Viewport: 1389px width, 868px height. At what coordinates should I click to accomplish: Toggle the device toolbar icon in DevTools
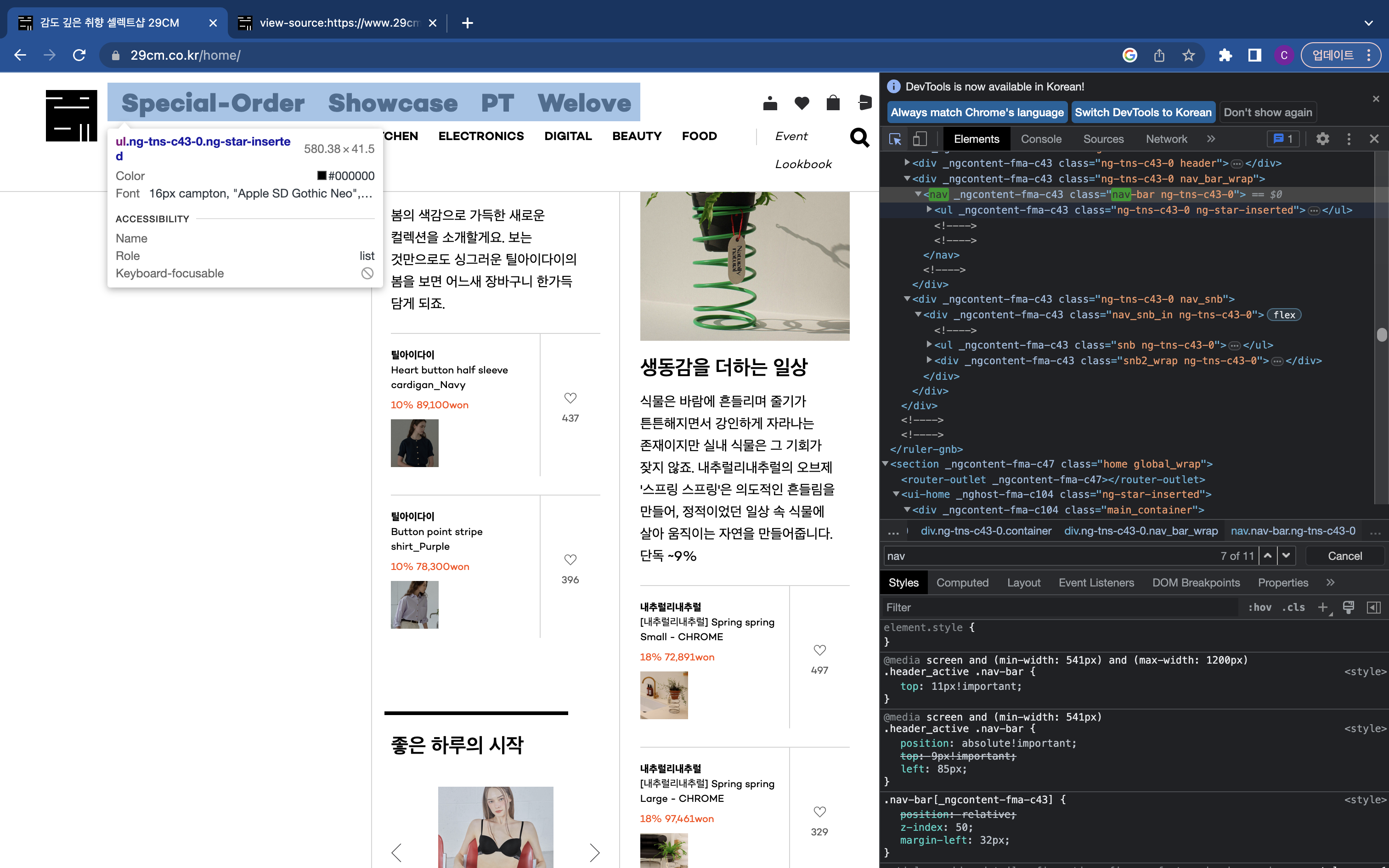click(x=920, y=139)
